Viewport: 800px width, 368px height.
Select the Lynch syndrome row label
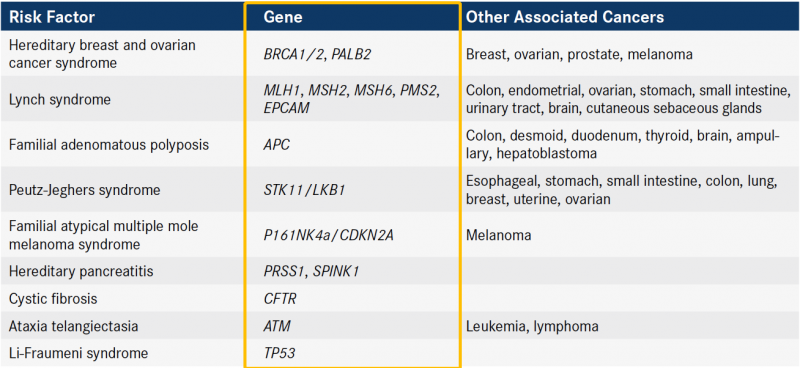coord(60,100)
